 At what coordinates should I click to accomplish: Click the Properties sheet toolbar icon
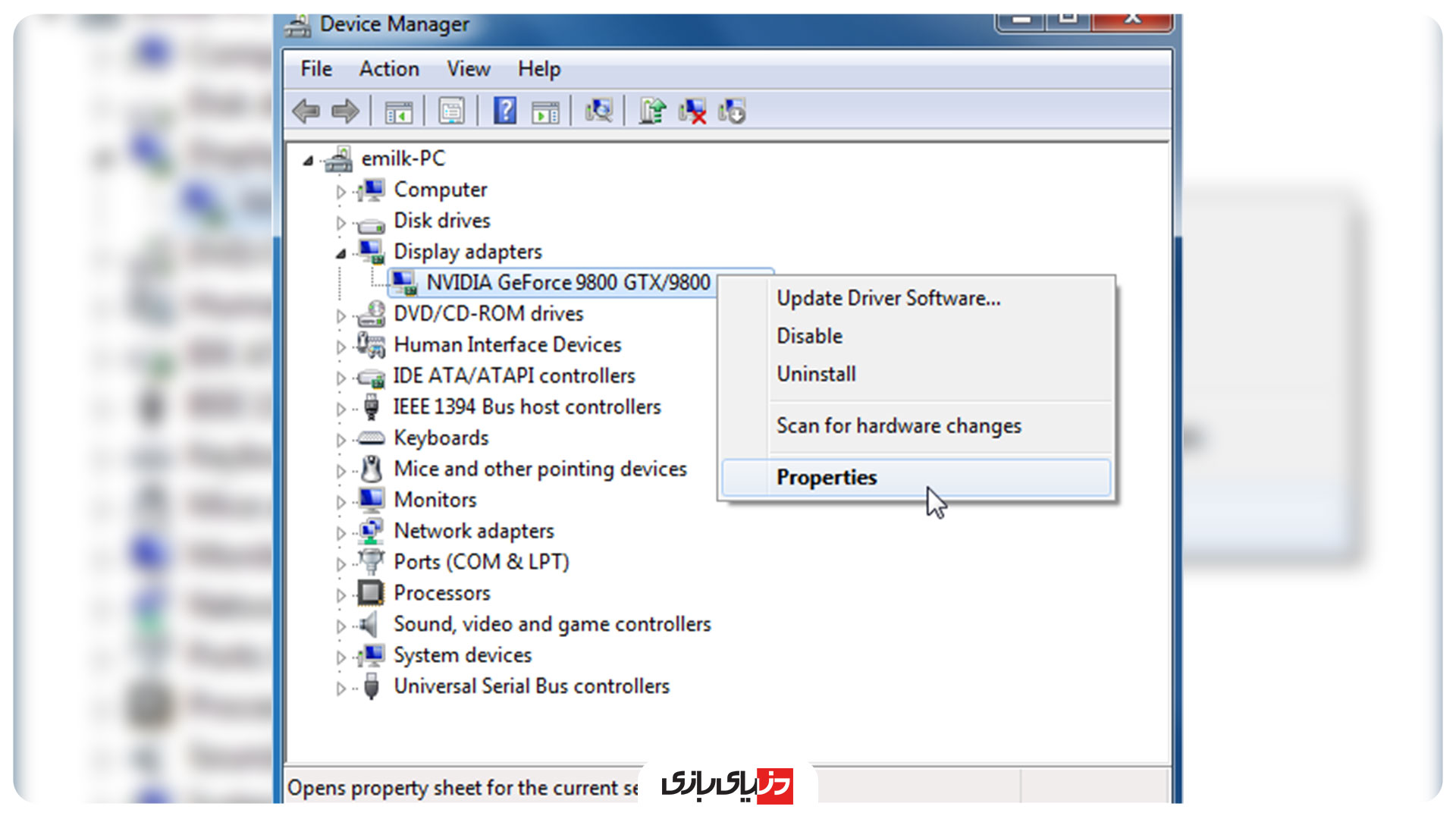(x=451, y=111)
